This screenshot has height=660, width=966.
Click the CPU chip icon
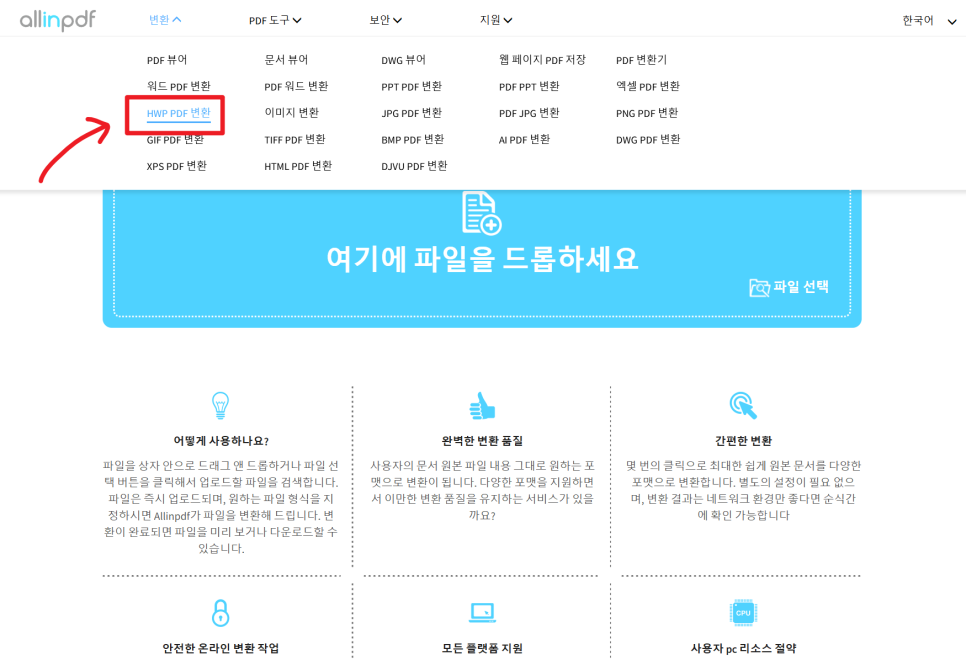click(x=743, y=613)
